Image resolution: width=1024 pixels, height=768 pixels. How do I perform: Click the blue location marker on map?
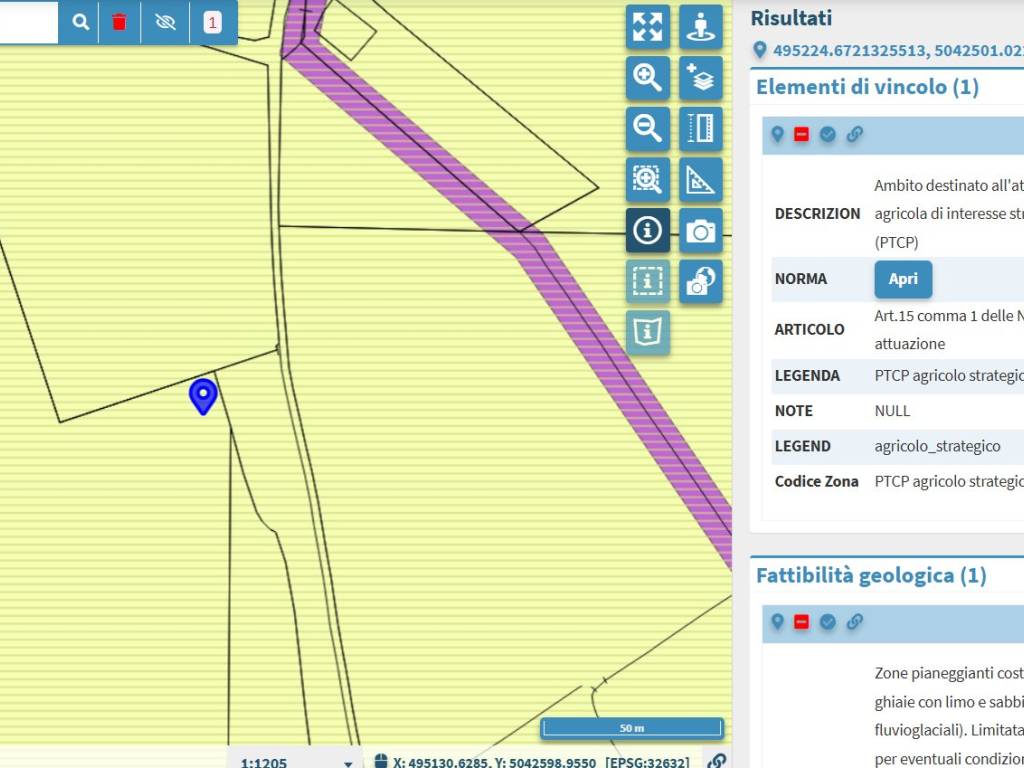[203, 395]
